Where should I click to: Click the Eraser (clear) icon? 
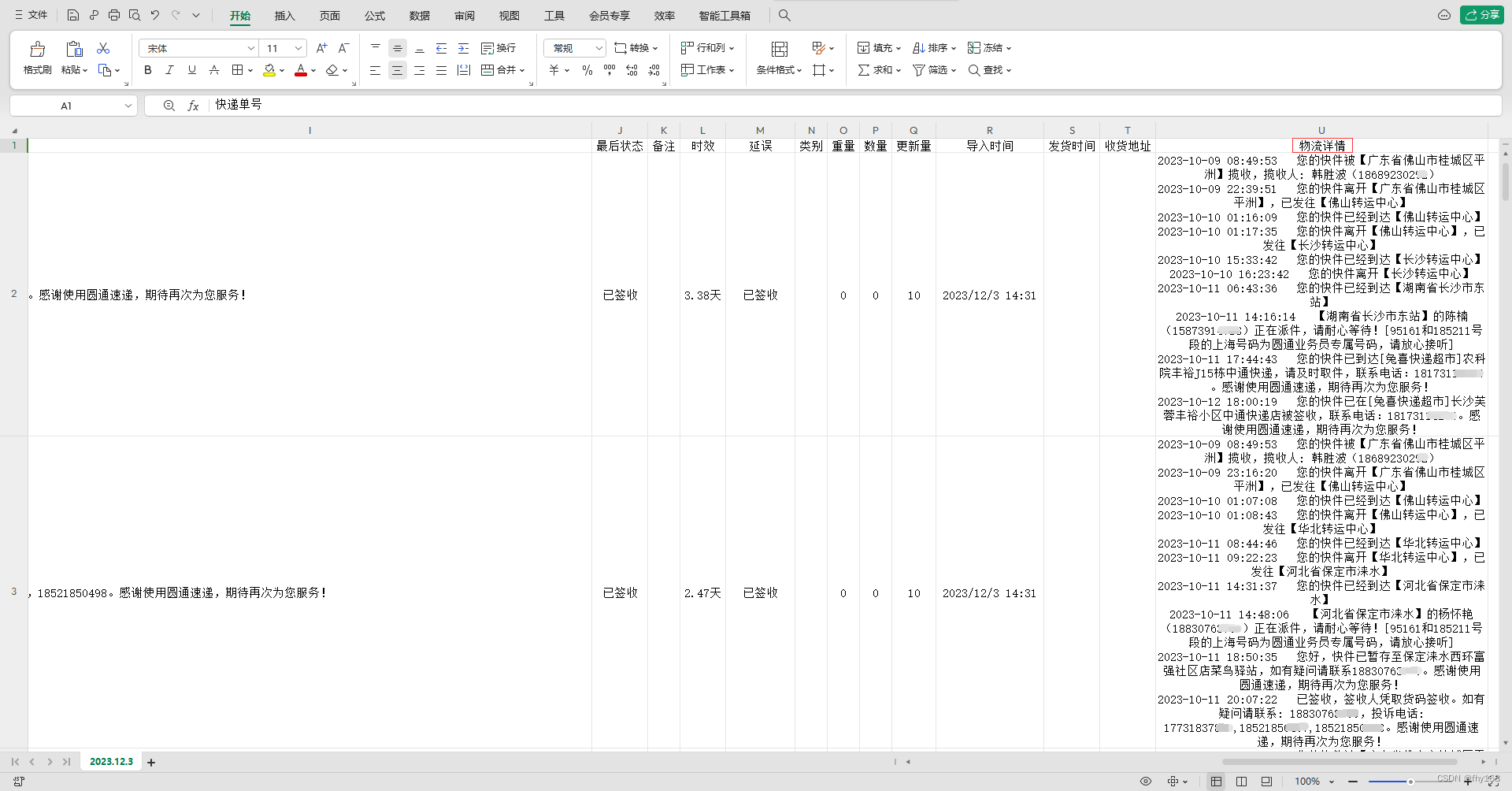[x=332, y=70]
